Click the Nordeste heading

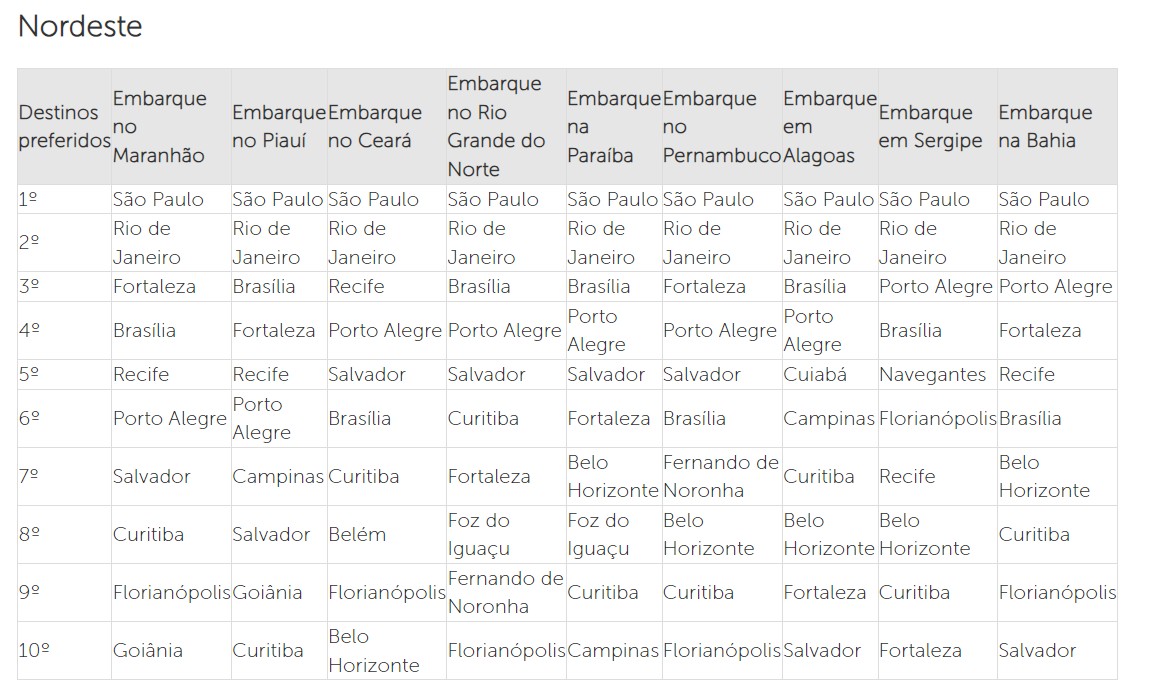80,27
